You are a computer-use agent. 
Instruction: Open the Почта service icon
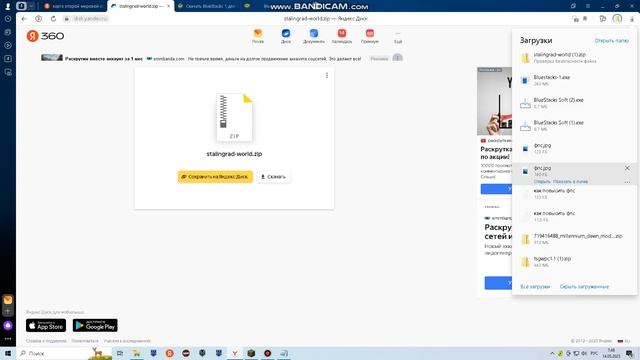[258, 36]
